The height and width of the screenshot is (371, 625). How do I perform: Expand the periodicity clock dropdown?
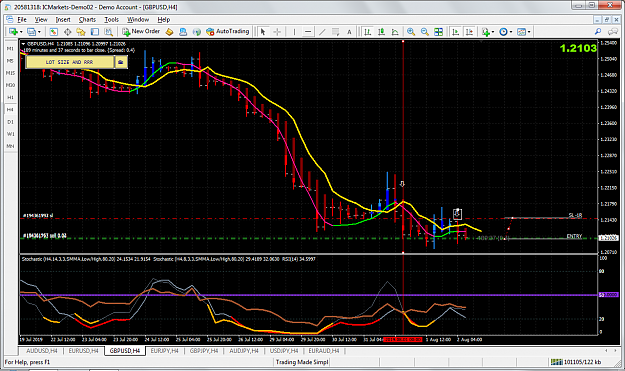(511, 32)
